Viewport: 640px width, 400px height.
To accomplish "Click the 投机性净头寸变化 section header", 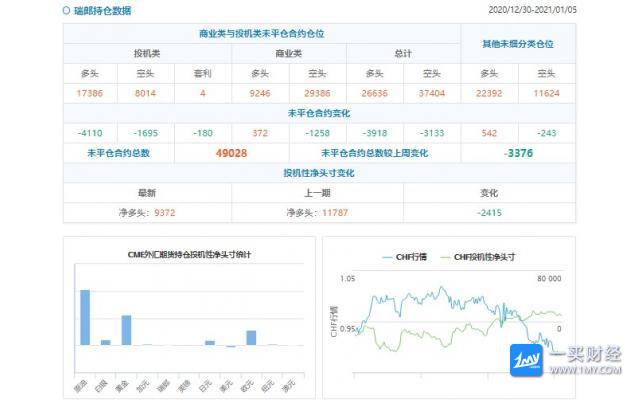I will click(x=319, y=173).
